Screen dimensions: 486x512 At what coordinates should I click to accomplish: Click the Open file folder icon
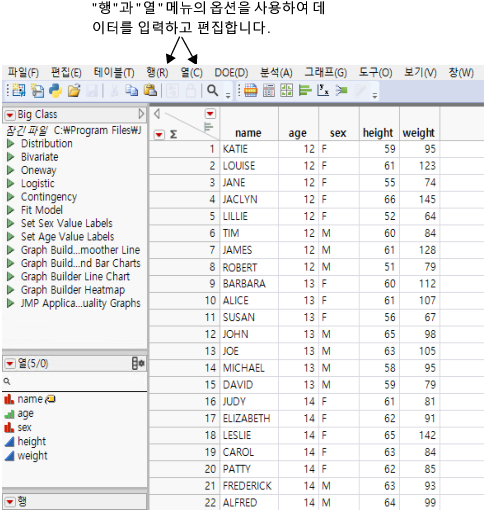(x=74, y=90)
